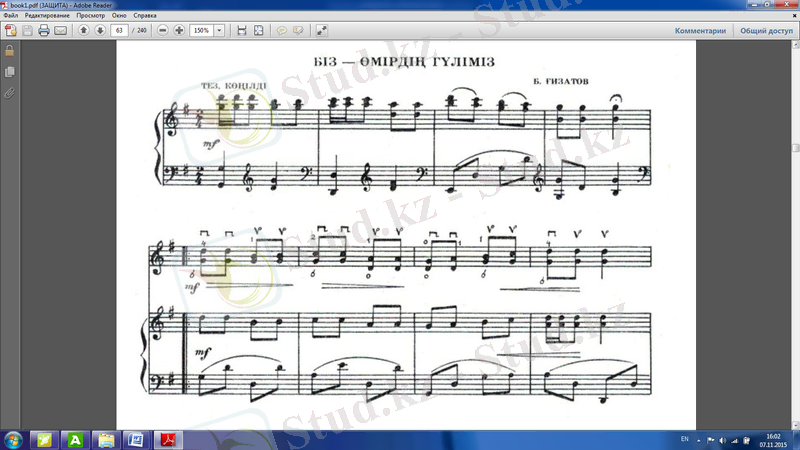The height and width of the screenshot is (450, 800).
Task: Go to the next page arrow
Action: (x=100, y=31)
